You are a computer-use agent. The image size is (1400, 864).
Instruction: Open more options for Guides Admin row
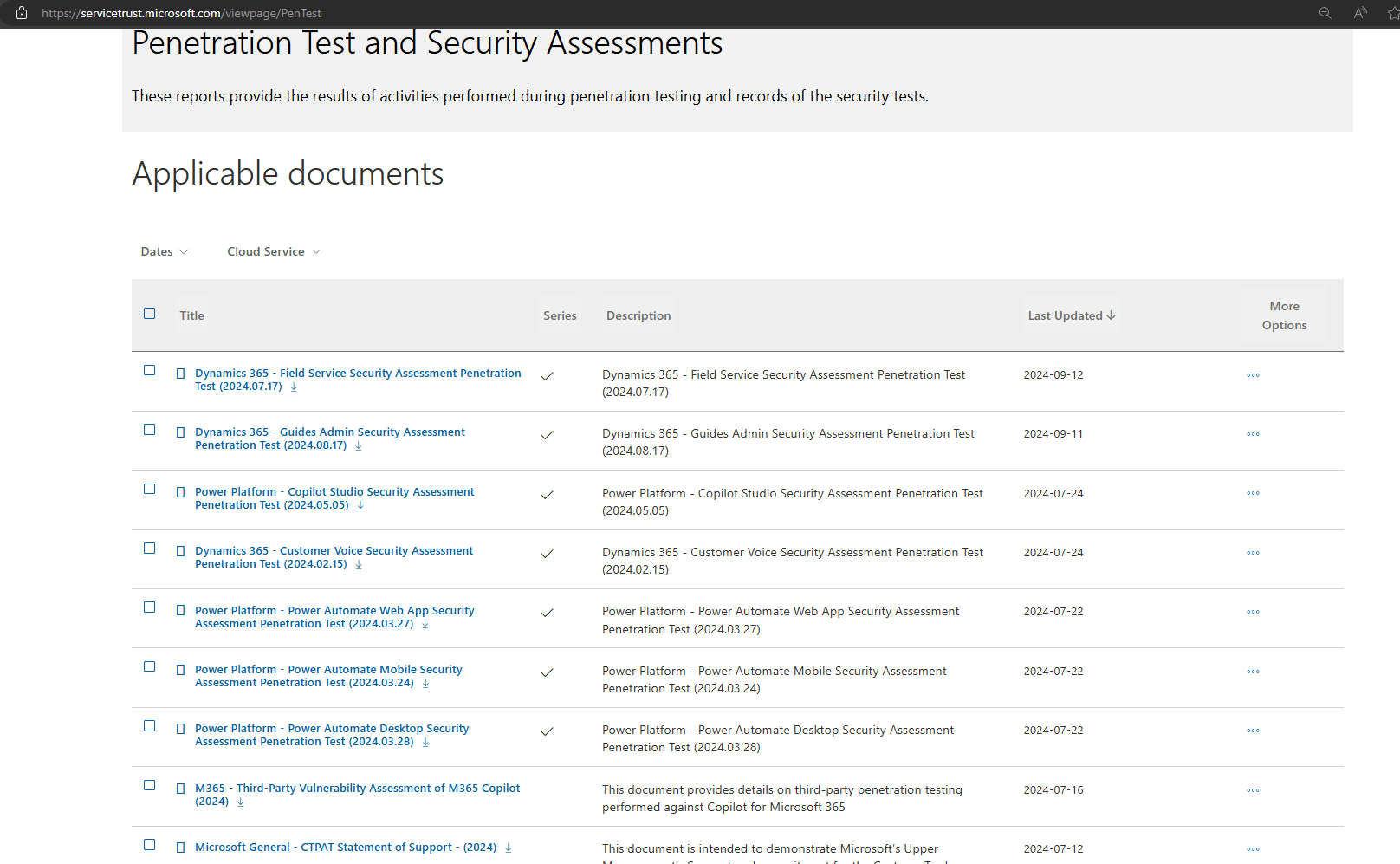1253,434
